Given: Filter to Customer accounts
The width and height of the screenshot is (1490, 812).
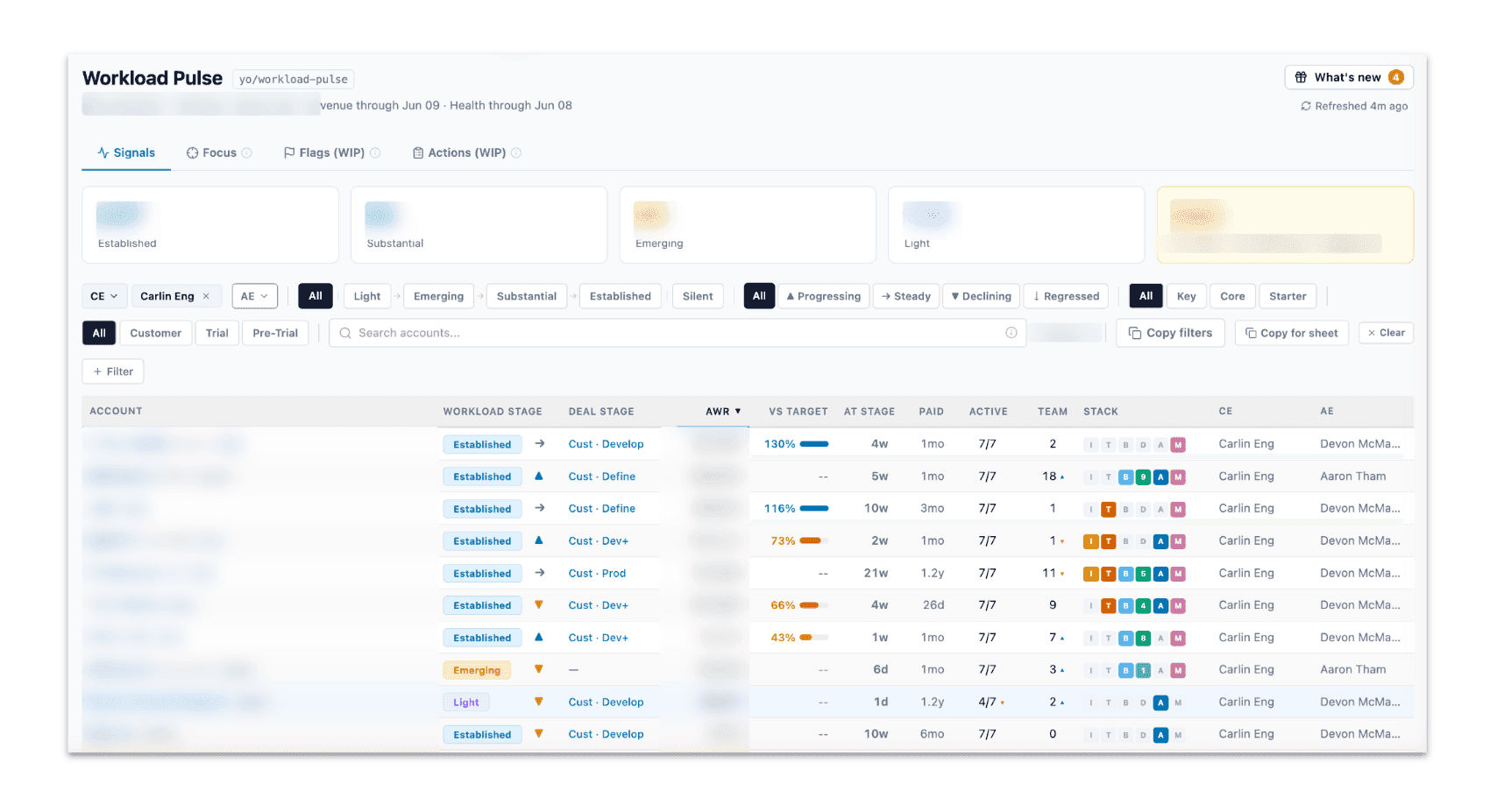Looking at the screenshot, I should tap(156, 333).
